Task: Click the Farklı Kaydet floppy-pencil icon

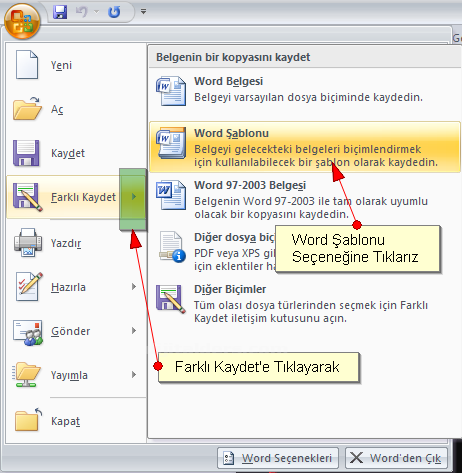Action: tap(28, 197)
